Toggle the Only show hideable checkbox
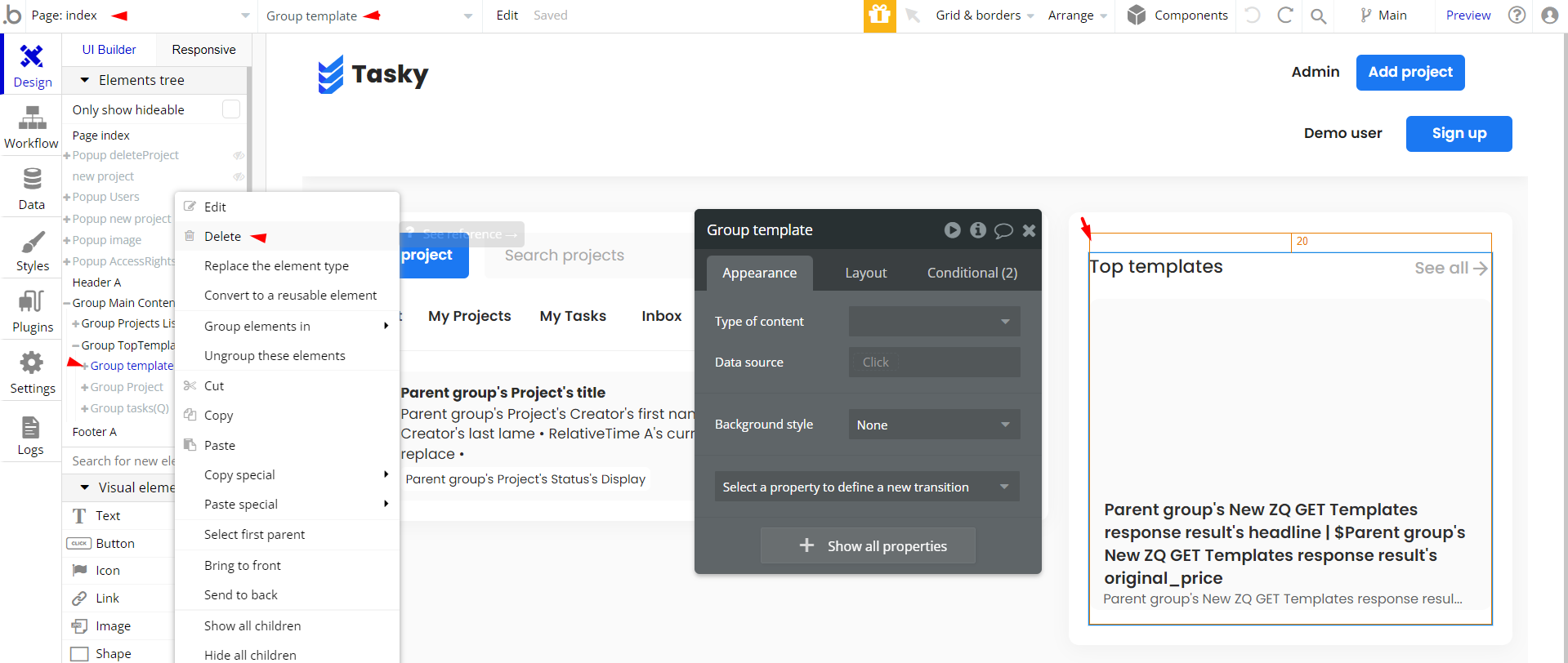 coord(231,109)
